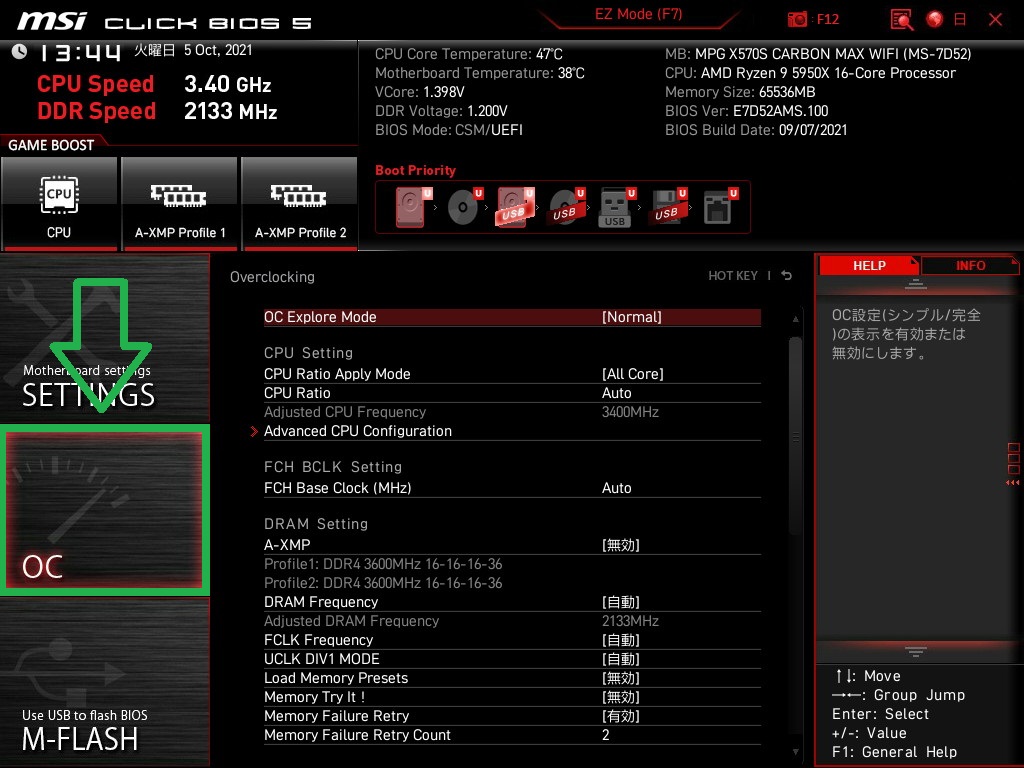
Task: Enable the CPU Game Boost button
Action: tap(59, 203)
